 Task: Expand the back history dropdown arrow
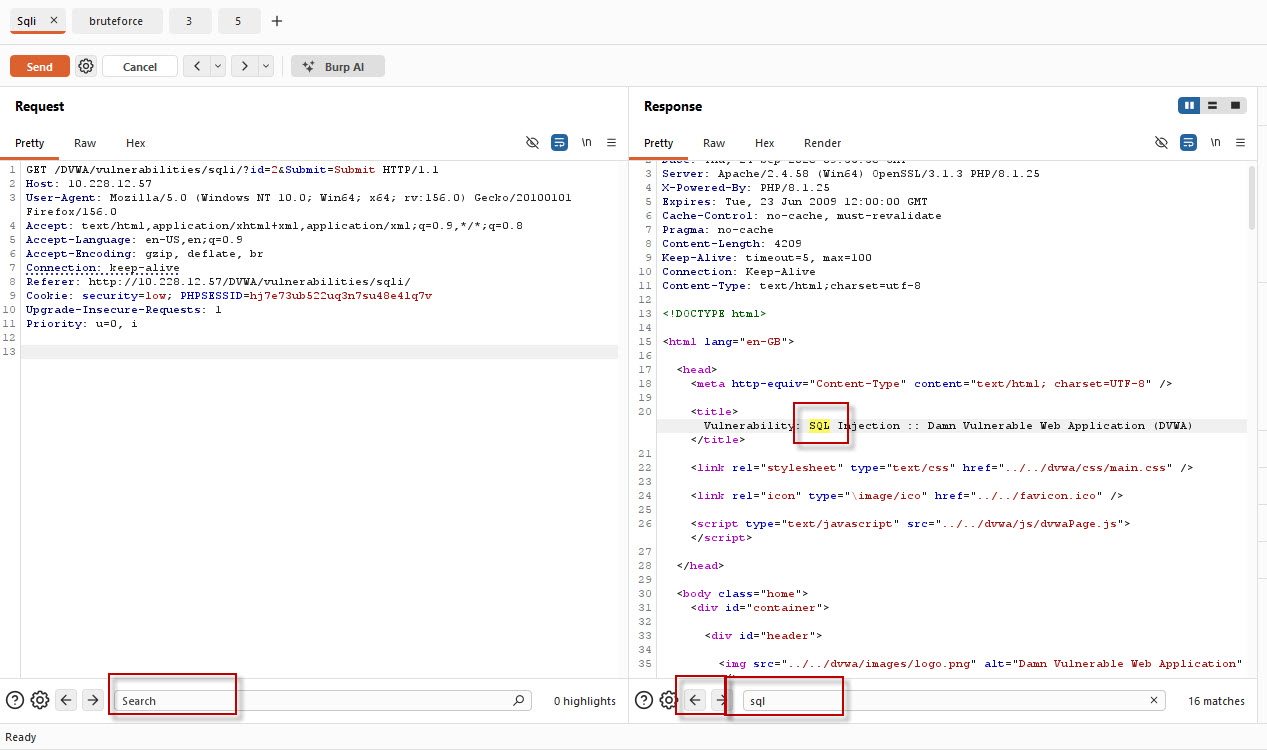[217, 66]
